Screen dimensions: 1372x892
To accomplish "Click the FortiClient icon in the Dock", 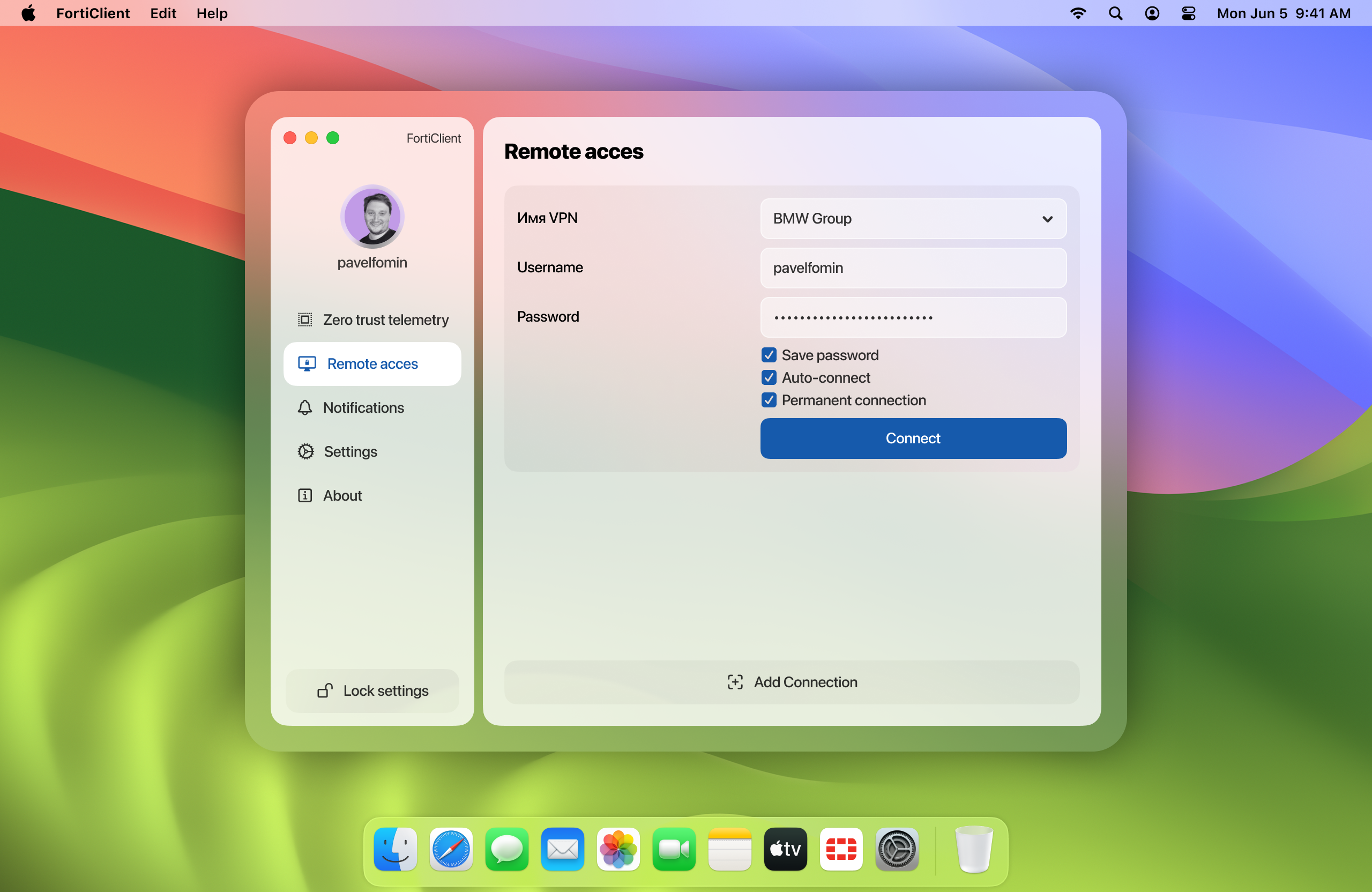I will click(840, 849).
